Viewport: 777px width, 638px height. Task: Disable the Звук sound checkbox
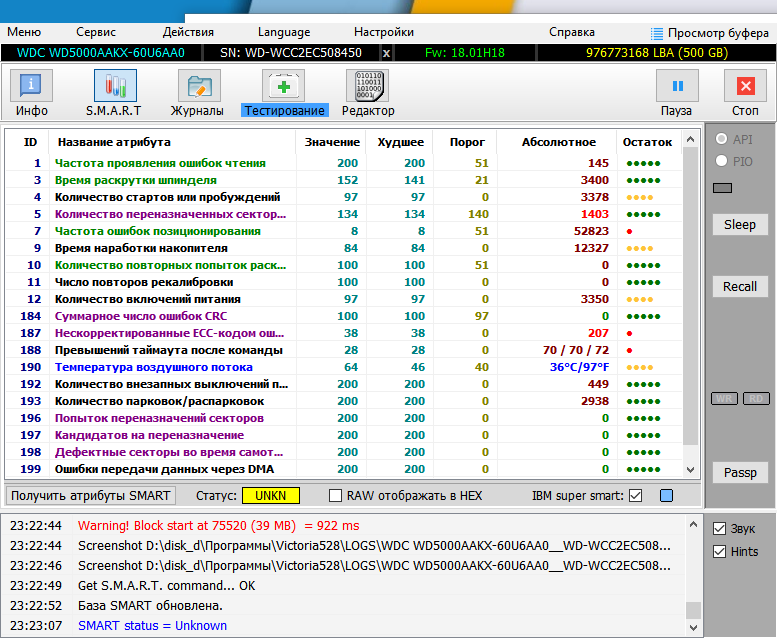tap(720, 528)
